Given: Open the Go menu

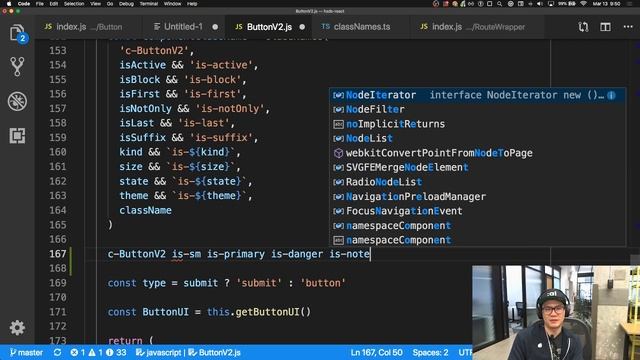Looking at the screenshot, I should click(x=110, y=4).
